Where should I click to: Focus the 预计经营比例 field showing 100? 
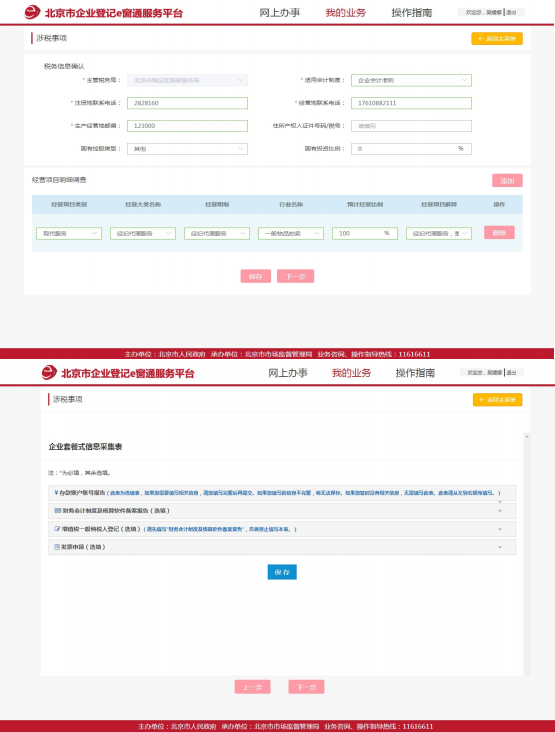tap(365, 233)
